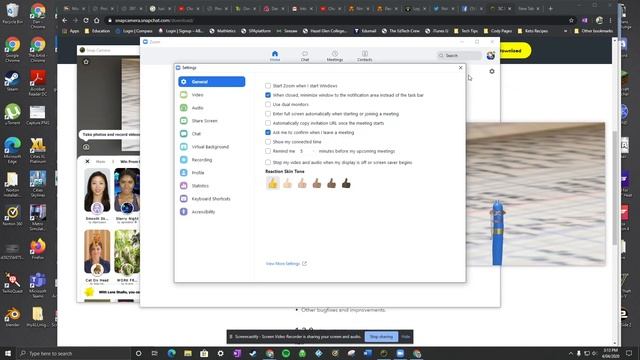The height and width of the screenshot is (360, 640).
Task: Click the yellow Download button on Snap Camera page
Action: pos(515,51)
